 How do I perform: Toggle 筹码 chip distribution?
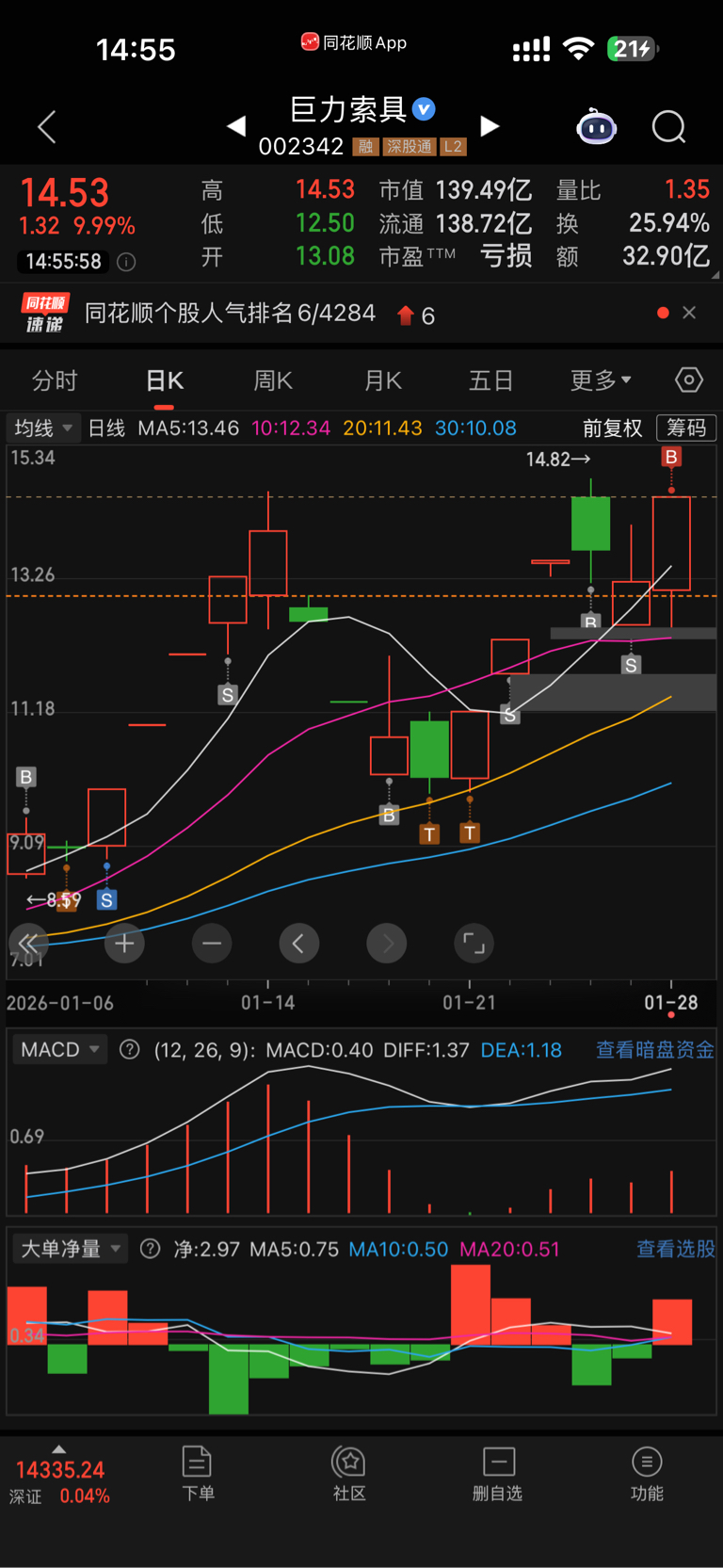click(x=686, y=428)
